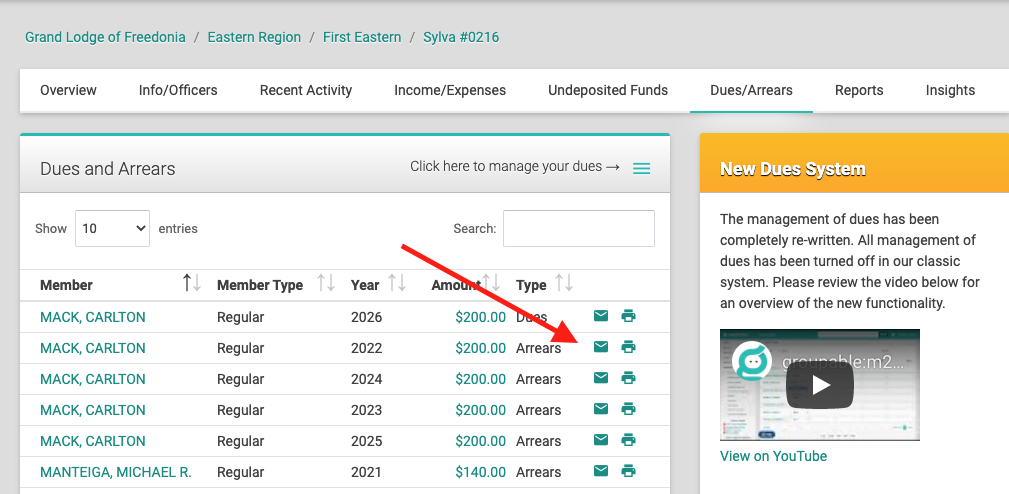The image size is (1009, 494).
Task: Switch to the Undeposited Funds tab
Action: pyautogui.click(x=608, y=90)
